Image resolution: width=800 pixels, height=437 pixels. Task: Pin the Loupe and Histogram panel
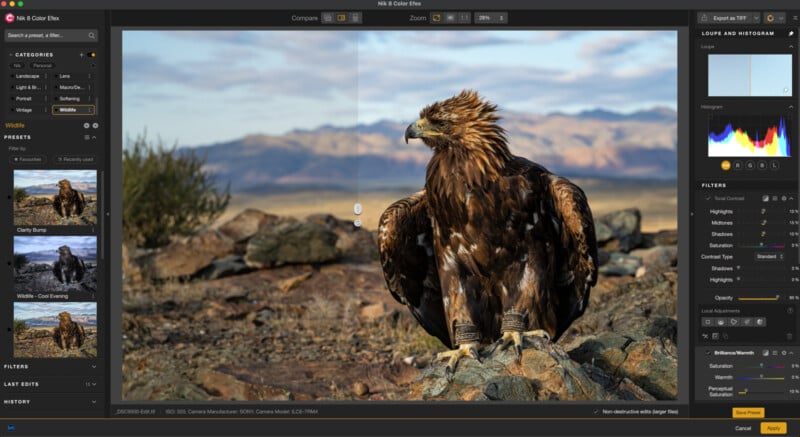point(792,34)
